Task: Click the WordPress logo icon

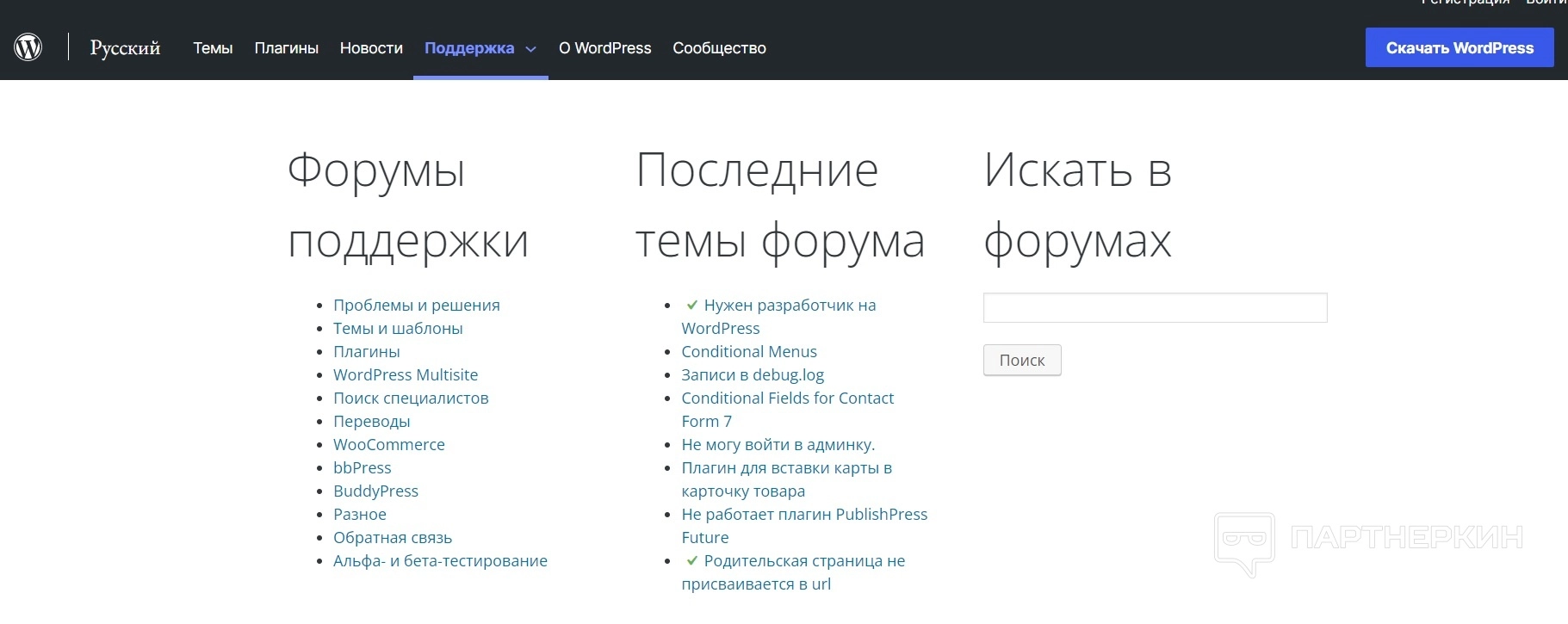Action: pyautogui.click(x=28, y=47)
